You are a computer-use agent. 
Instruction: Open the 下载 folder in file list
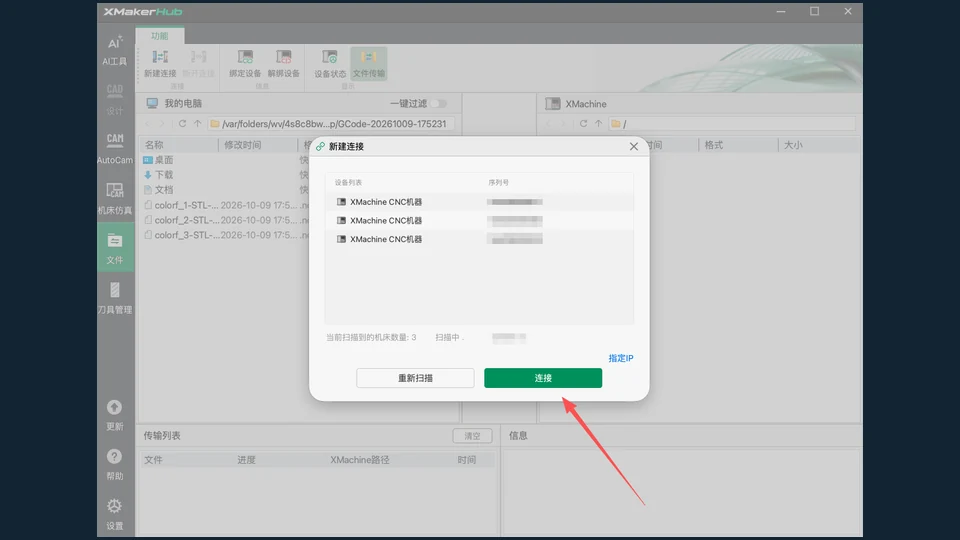[158, 174]
